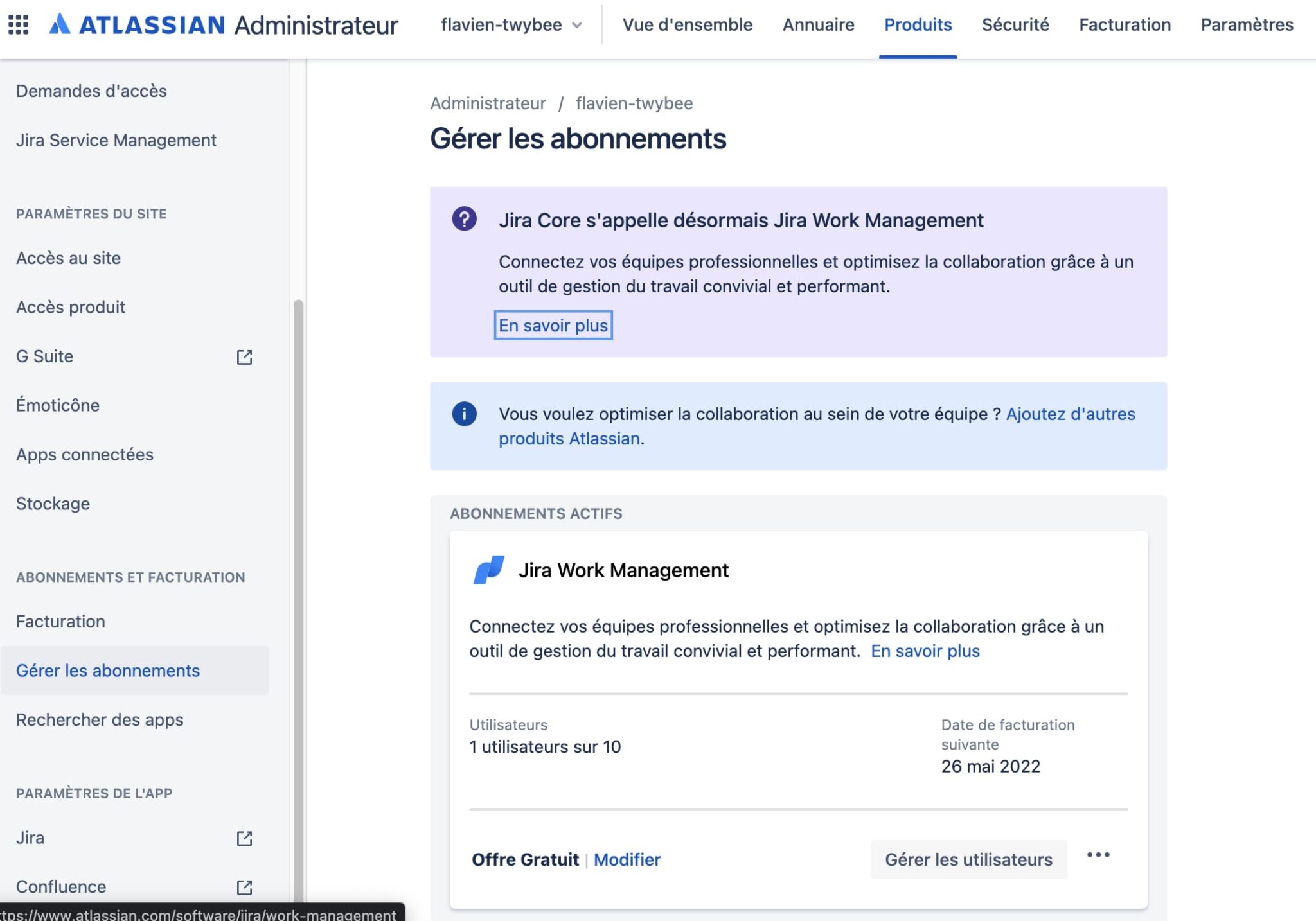Click the 26 mai 2022 billing date

point(990,766)
